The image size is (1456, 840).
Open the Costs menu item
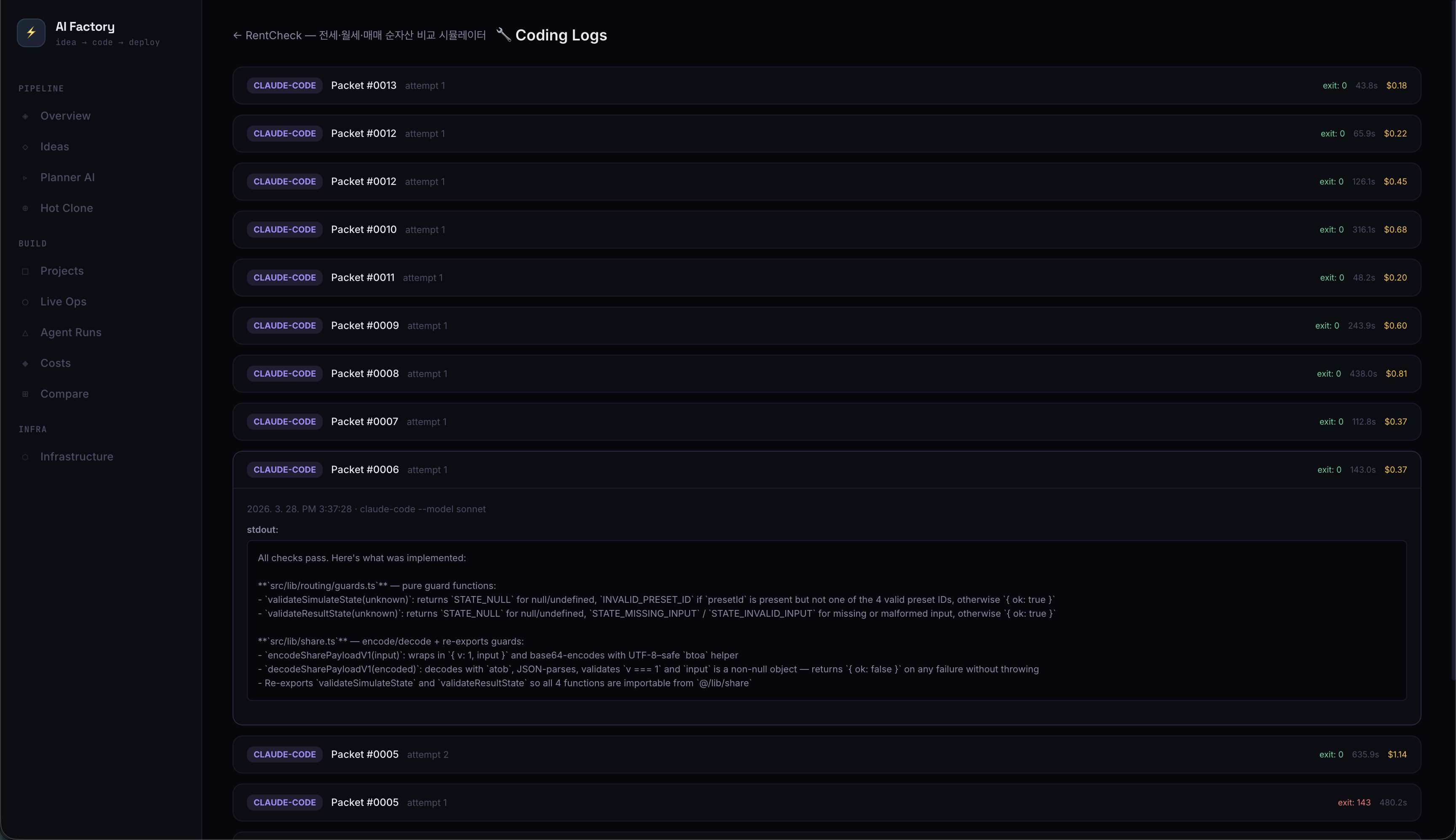tap(55, 363)
